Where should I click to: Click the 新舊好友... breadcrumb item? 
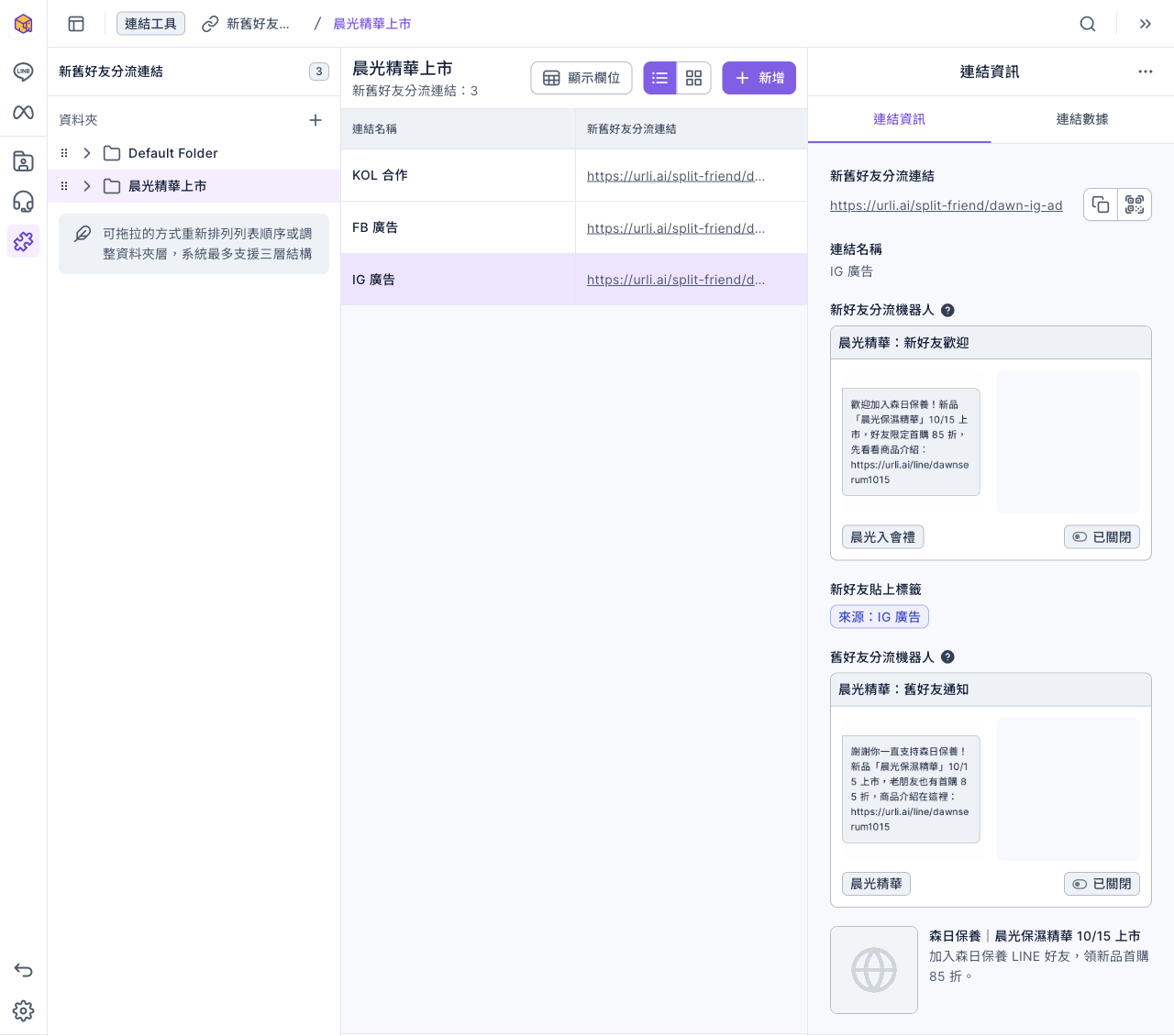246,24
